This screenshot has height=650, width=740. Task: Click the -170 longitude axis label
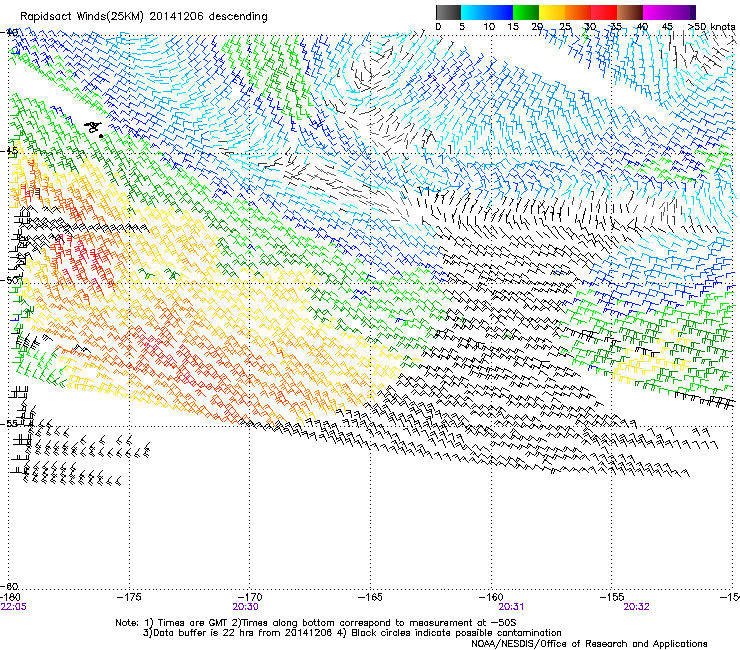[x=249, y=597]
